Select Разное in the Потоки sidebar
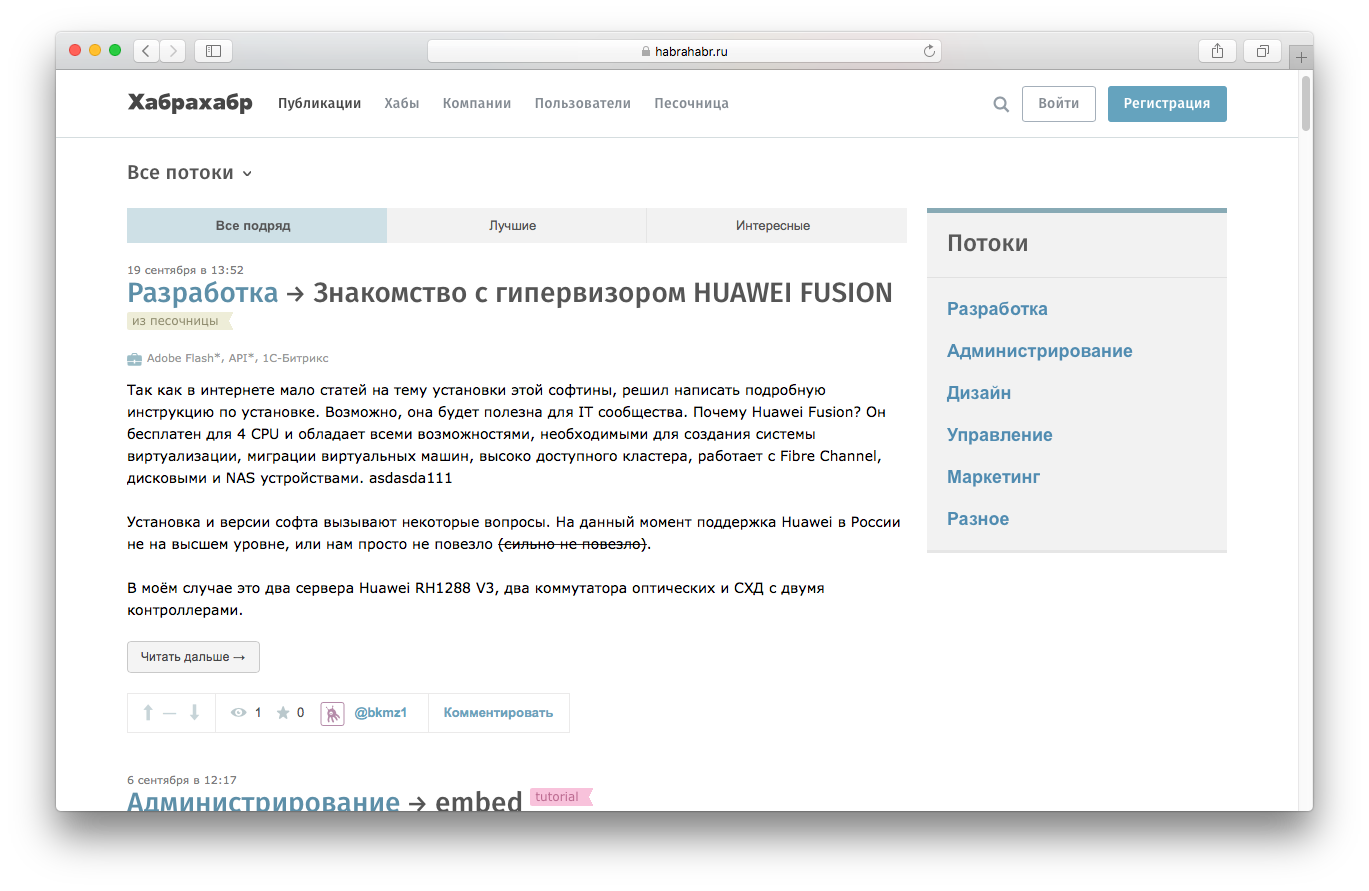 tap(978, 519)
